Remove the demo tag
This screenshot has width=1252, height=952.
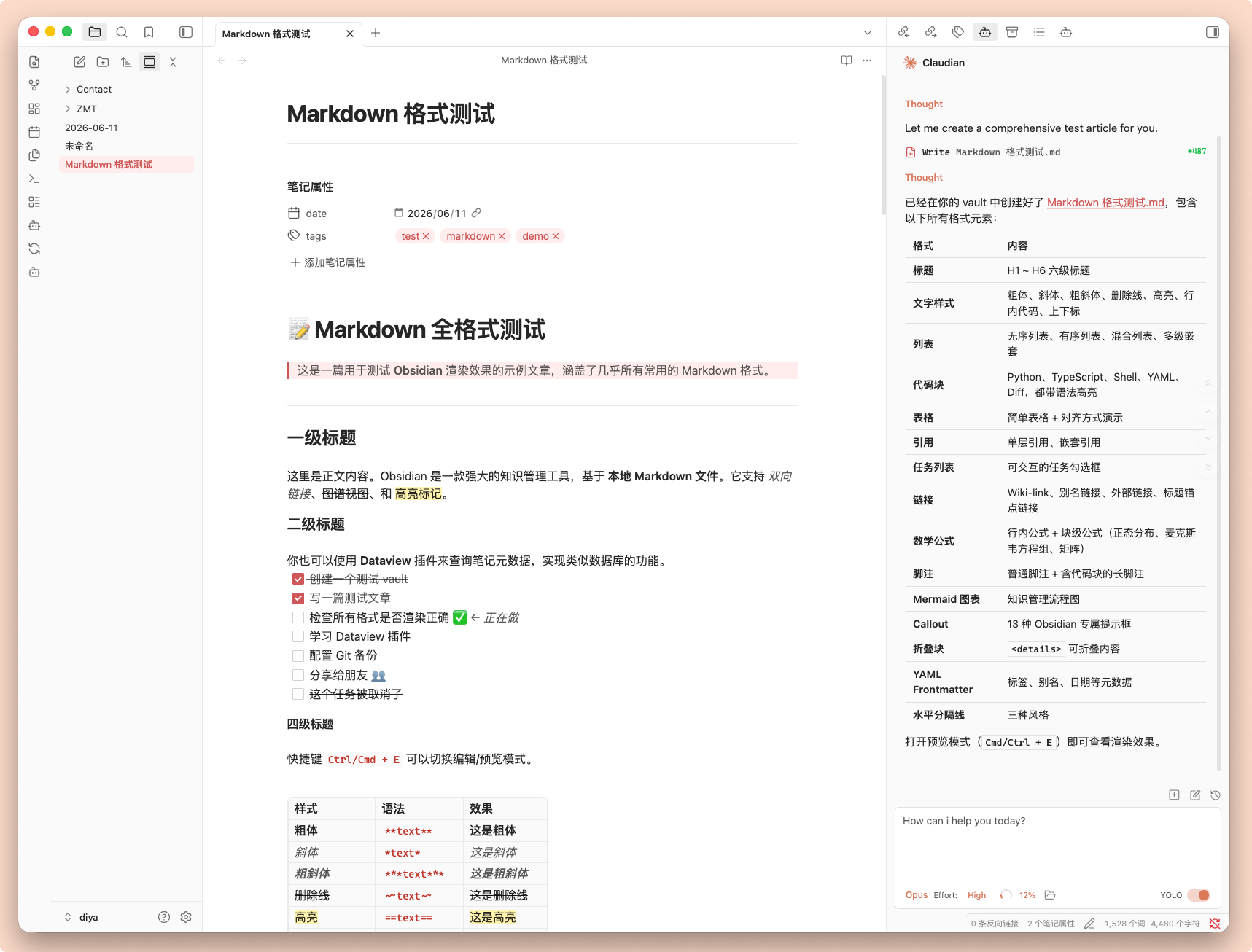click(556, 236)
